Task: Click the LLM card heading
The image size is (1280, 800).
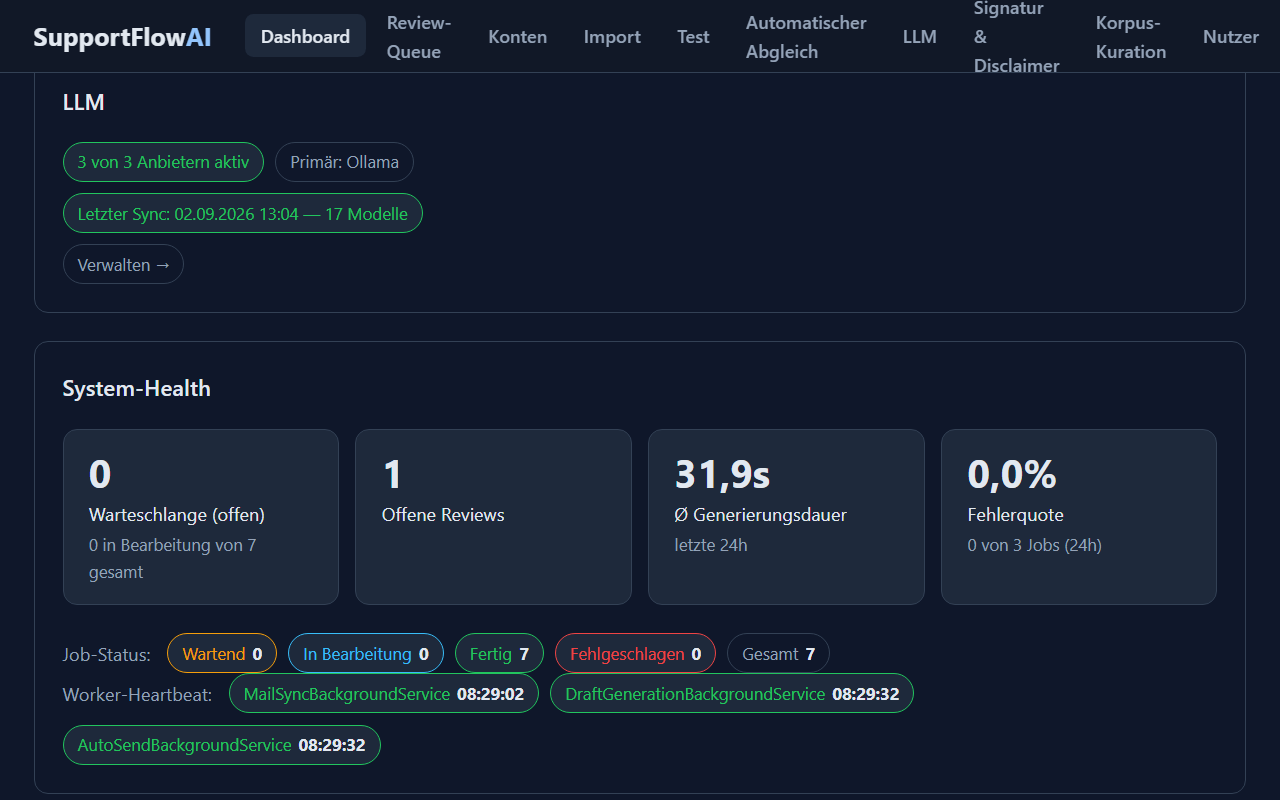Action: point(83,102)
